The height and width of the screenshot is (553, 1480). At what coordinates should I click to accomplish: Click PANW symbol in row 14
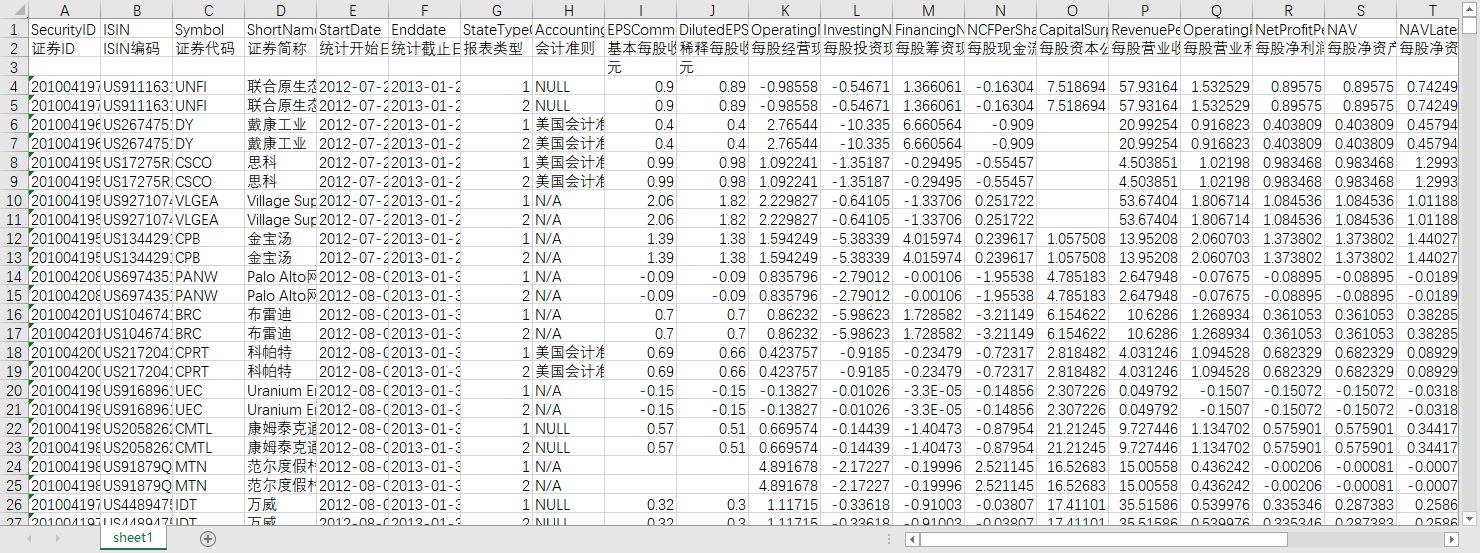click(208, 276)
